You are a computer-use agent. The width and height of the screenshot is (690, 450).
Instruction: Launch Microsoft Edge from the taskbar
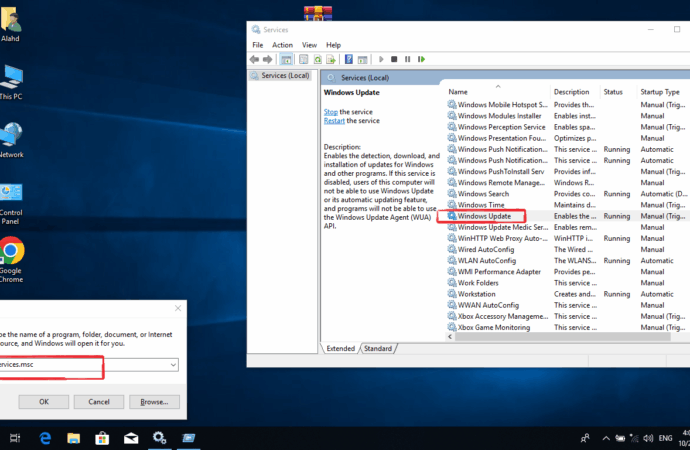click(45, 437)
